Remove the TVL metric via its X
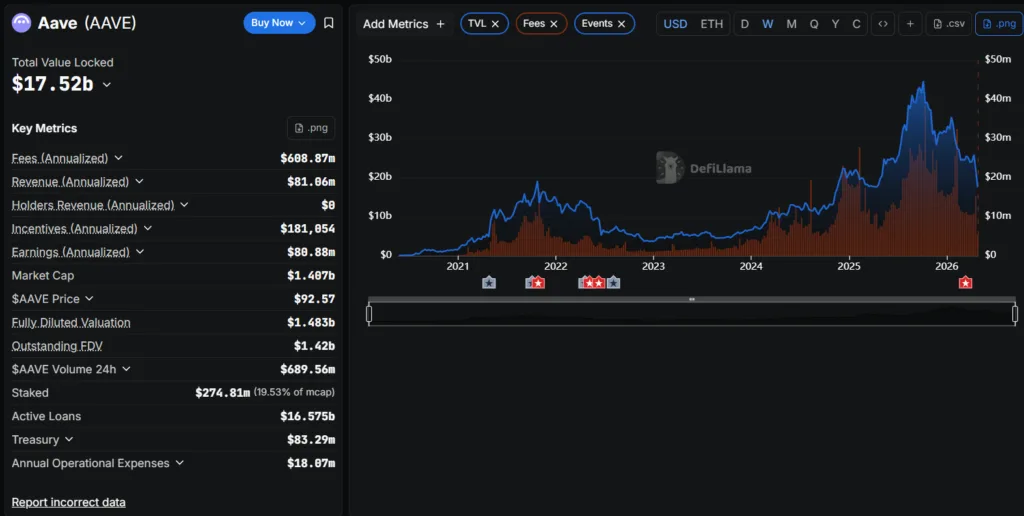The image size is (1024, 516). pos(495,24)
